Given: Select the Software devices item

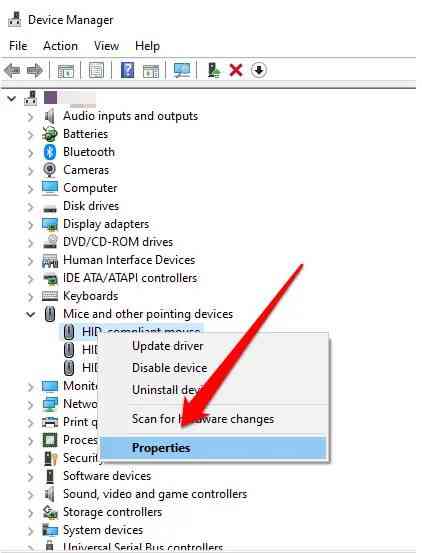Looking at the screenshot, I should (x=107, y=476).
